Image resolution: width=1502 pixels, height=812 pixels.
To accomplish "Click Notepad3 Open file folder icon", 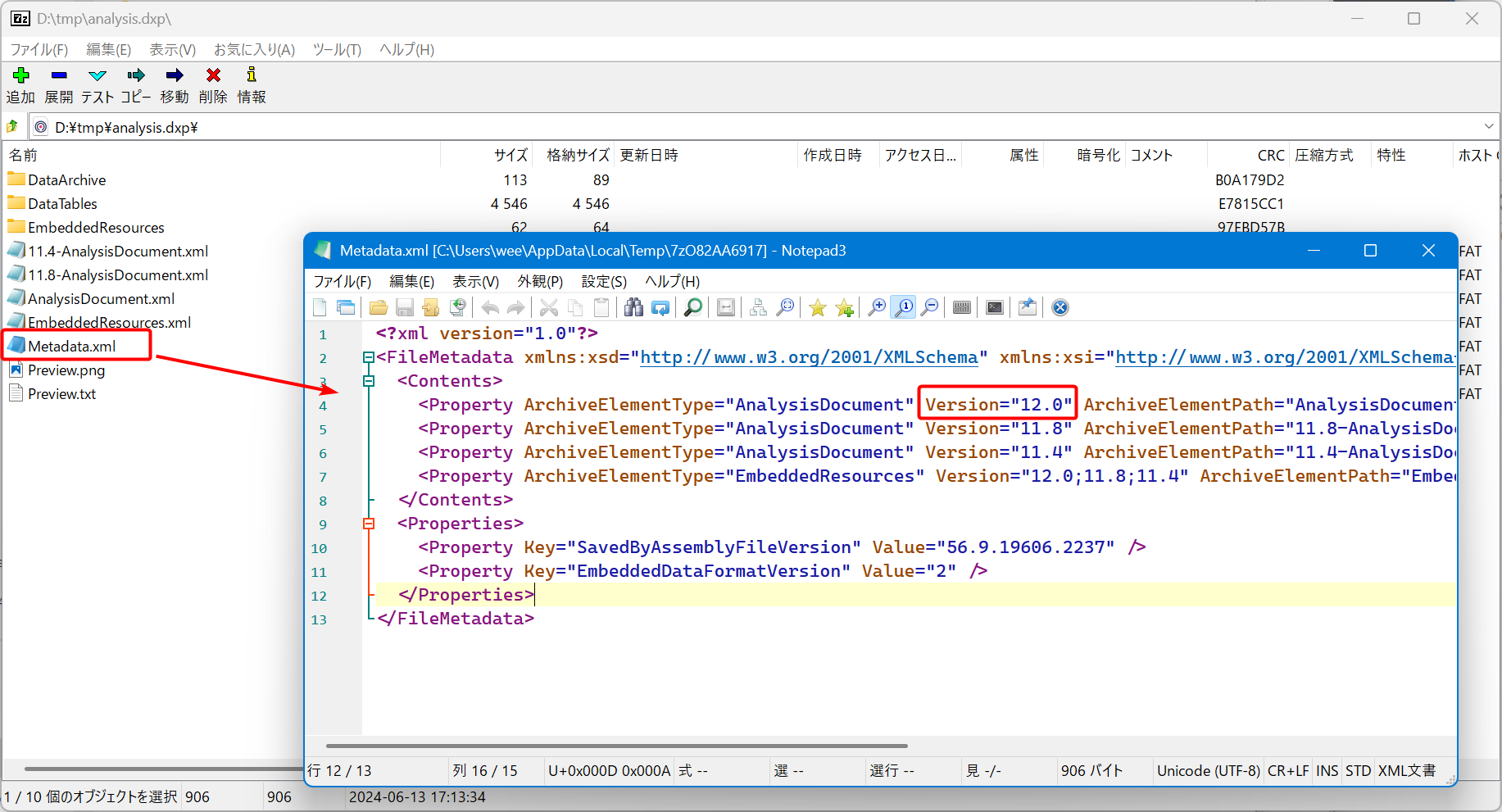I will point(378,307).
